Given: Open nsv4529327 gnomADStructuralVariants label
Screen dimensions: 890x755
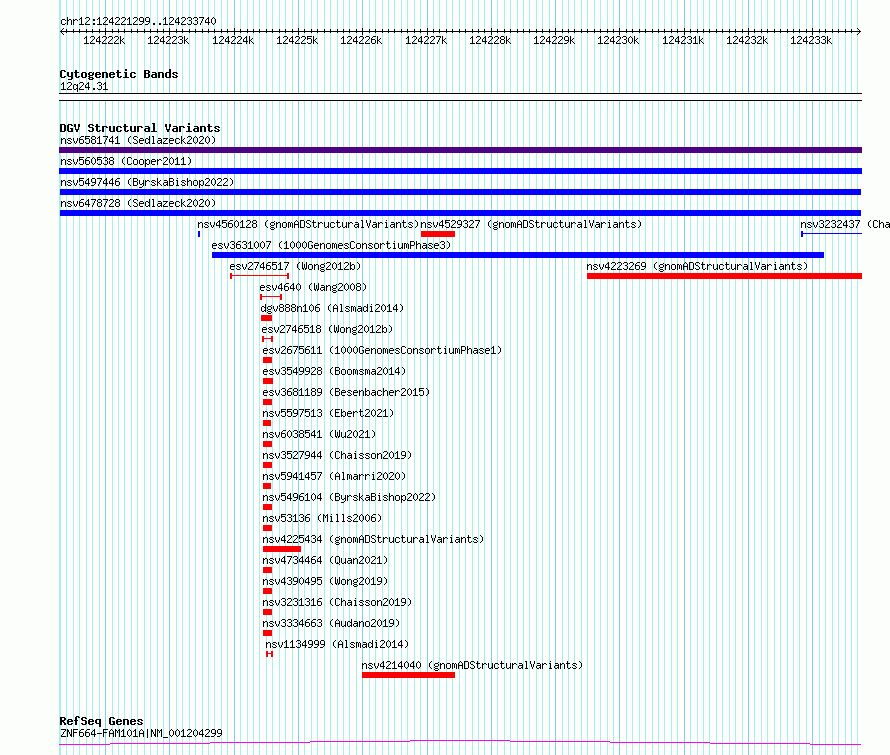Looking at the screenshot, I should (531, 224).
